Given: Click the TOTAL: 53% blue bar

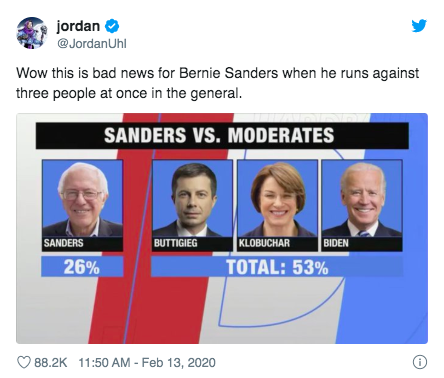Looking at the screenshot, I should pos(277,267).
